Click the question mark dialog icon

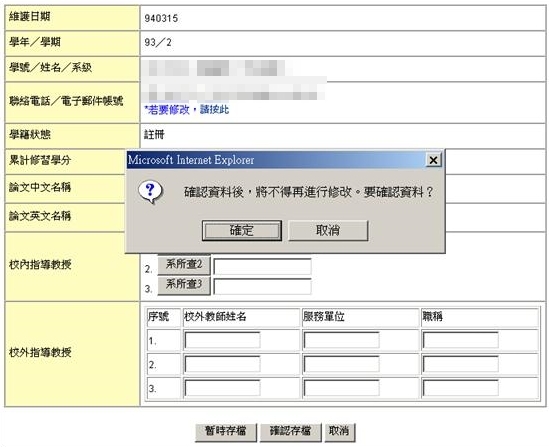[151, 192]
